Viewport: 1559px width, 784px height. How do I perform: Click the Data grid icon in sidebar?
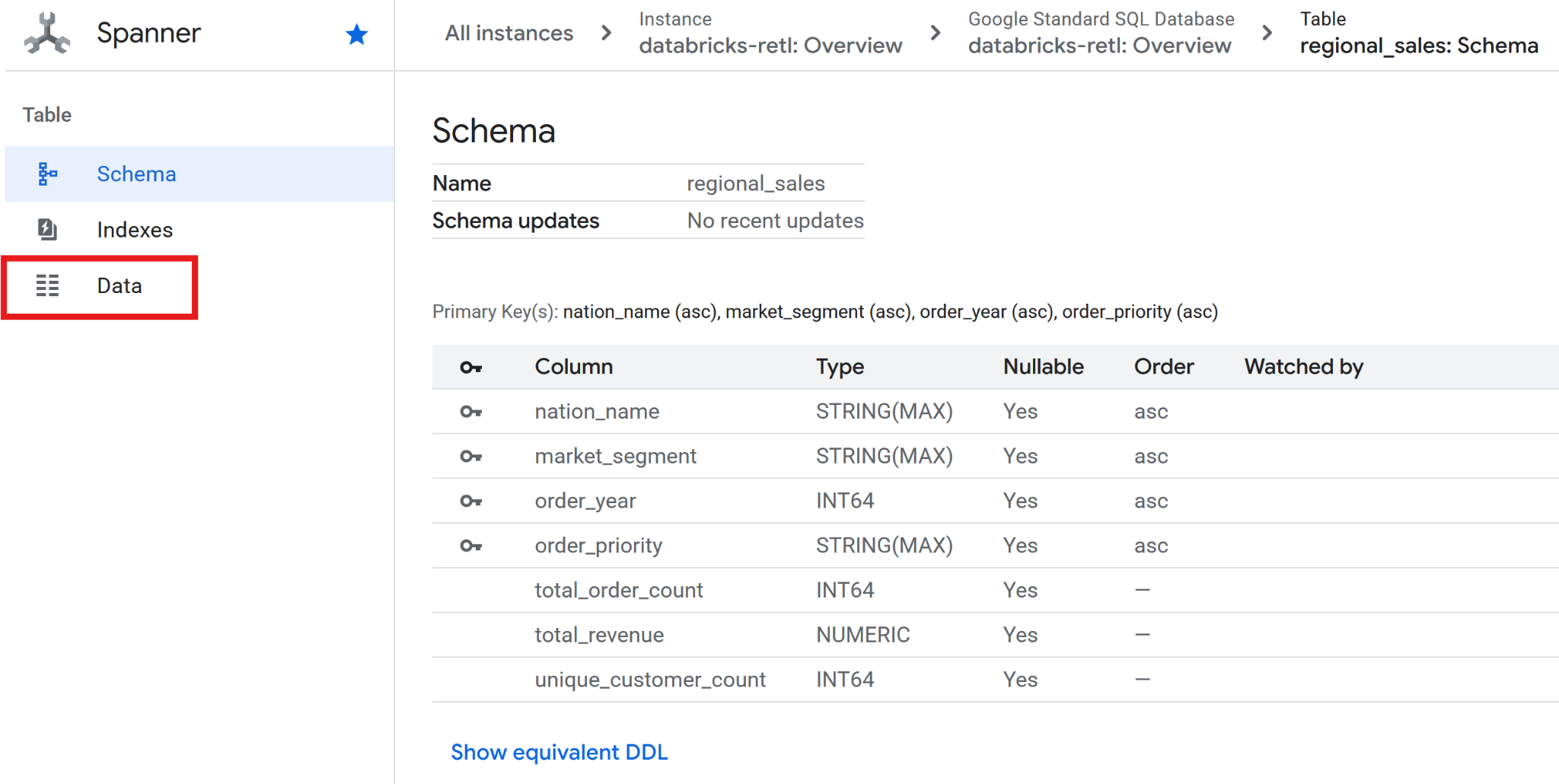tap(47, 285)
